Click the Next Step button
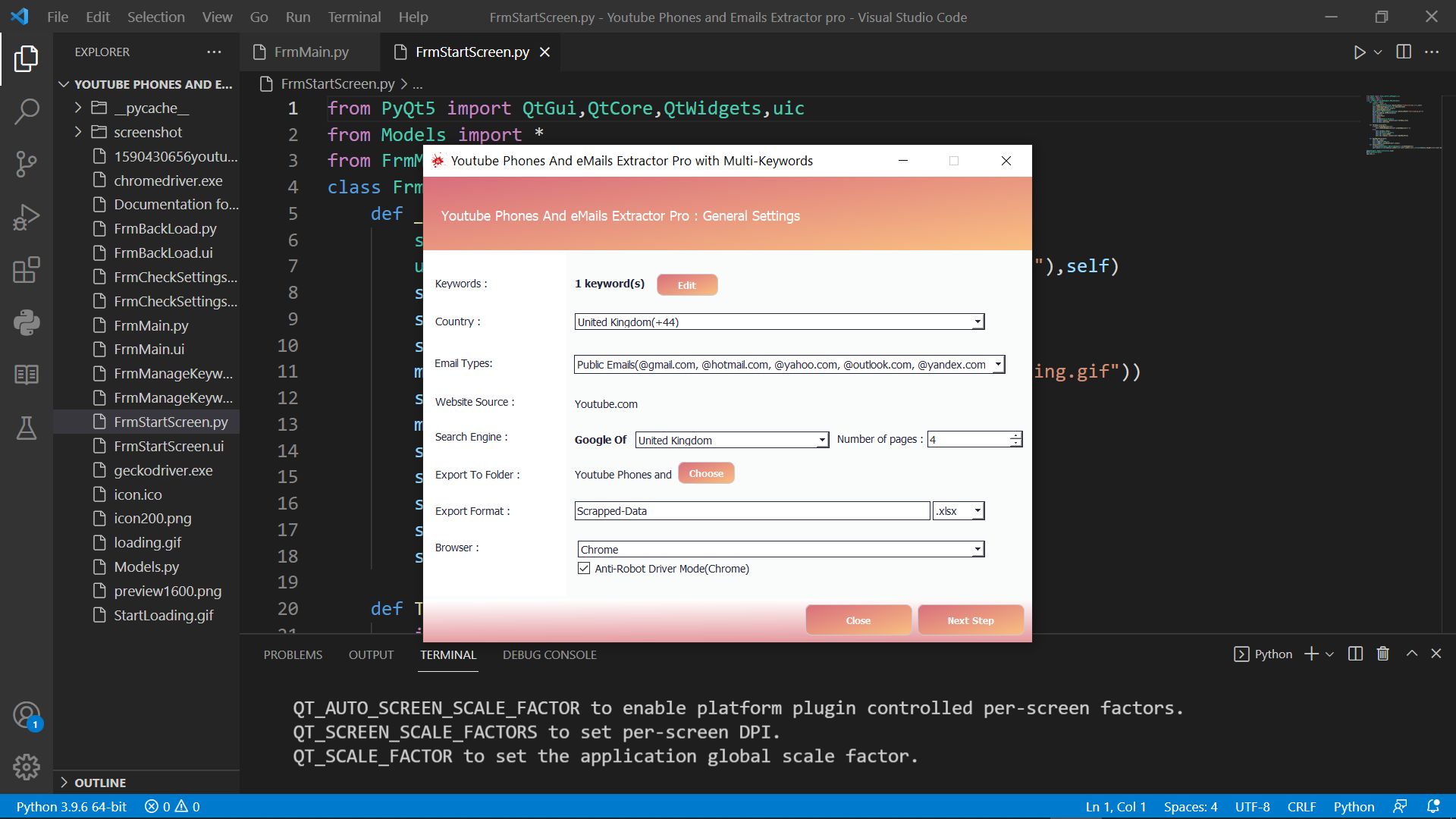Viewport: 1456px width, 819px height. 971,620
